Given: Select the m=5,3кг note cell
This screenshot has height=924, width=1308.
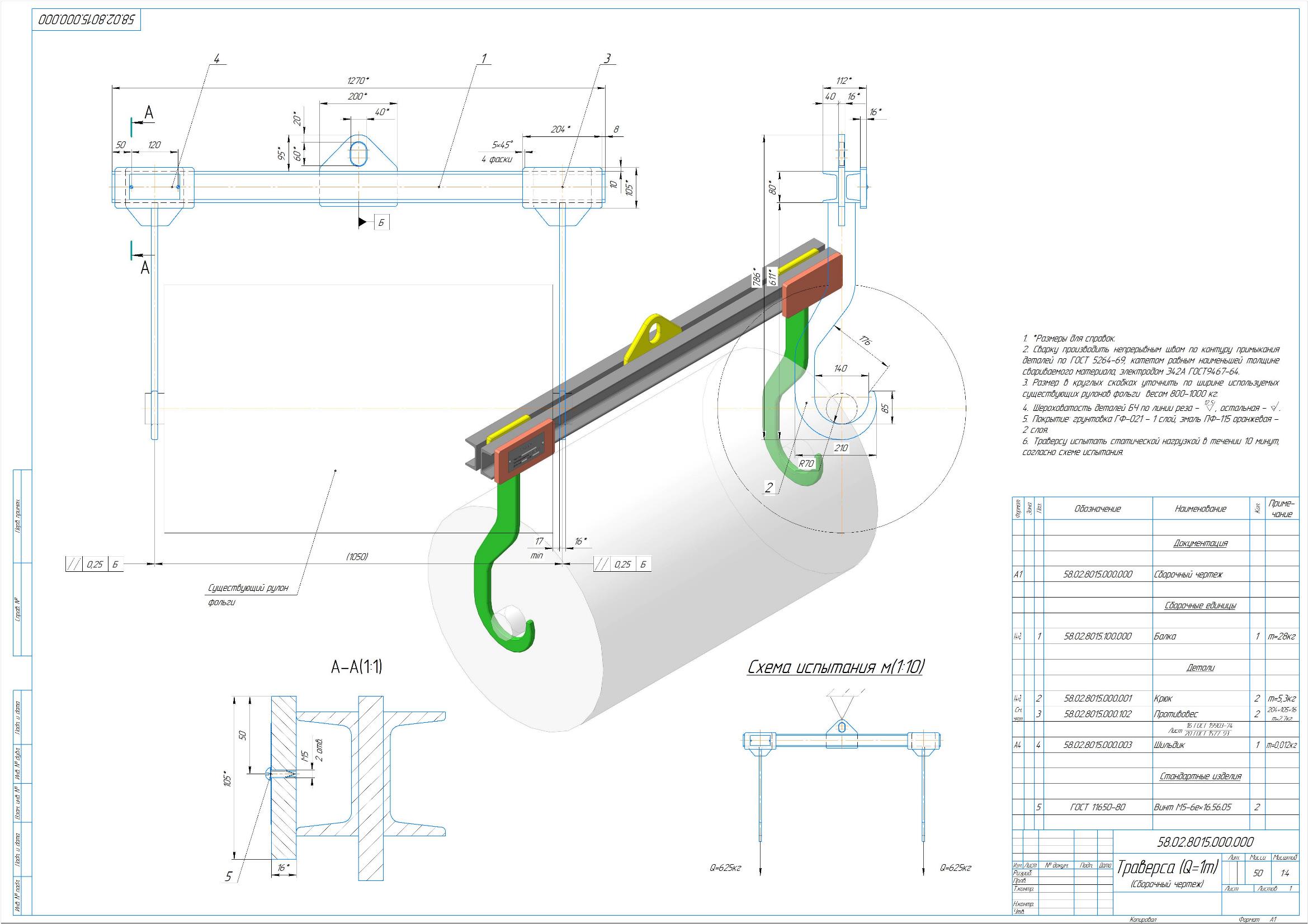Looking at the screenshot, I should tap(1282, 699).
